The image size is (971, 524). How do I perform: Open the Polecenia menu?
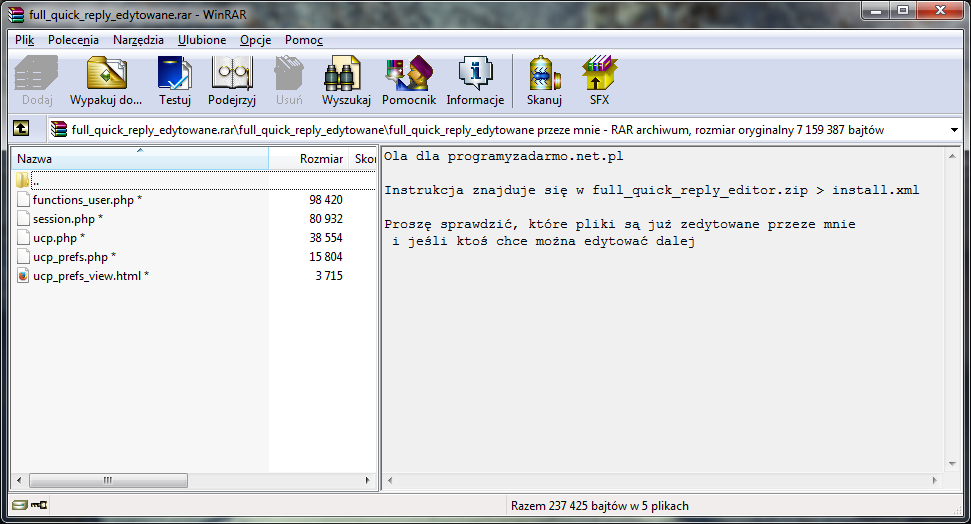click(73, 40)
